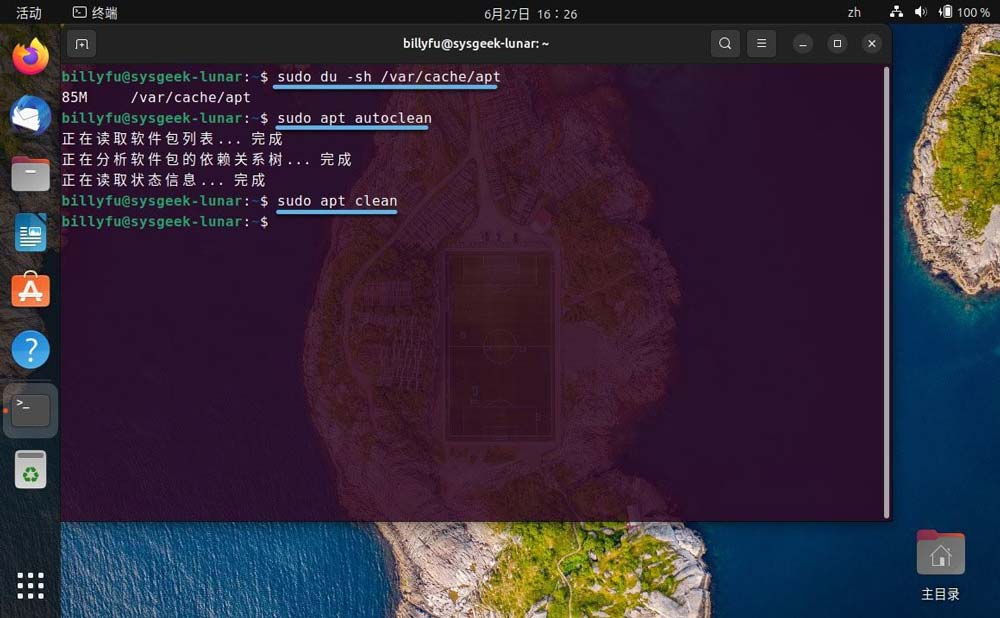Open Ubuntu Software app store
1000x618 pixels.
pyautogui.click(x=31, y=291)
